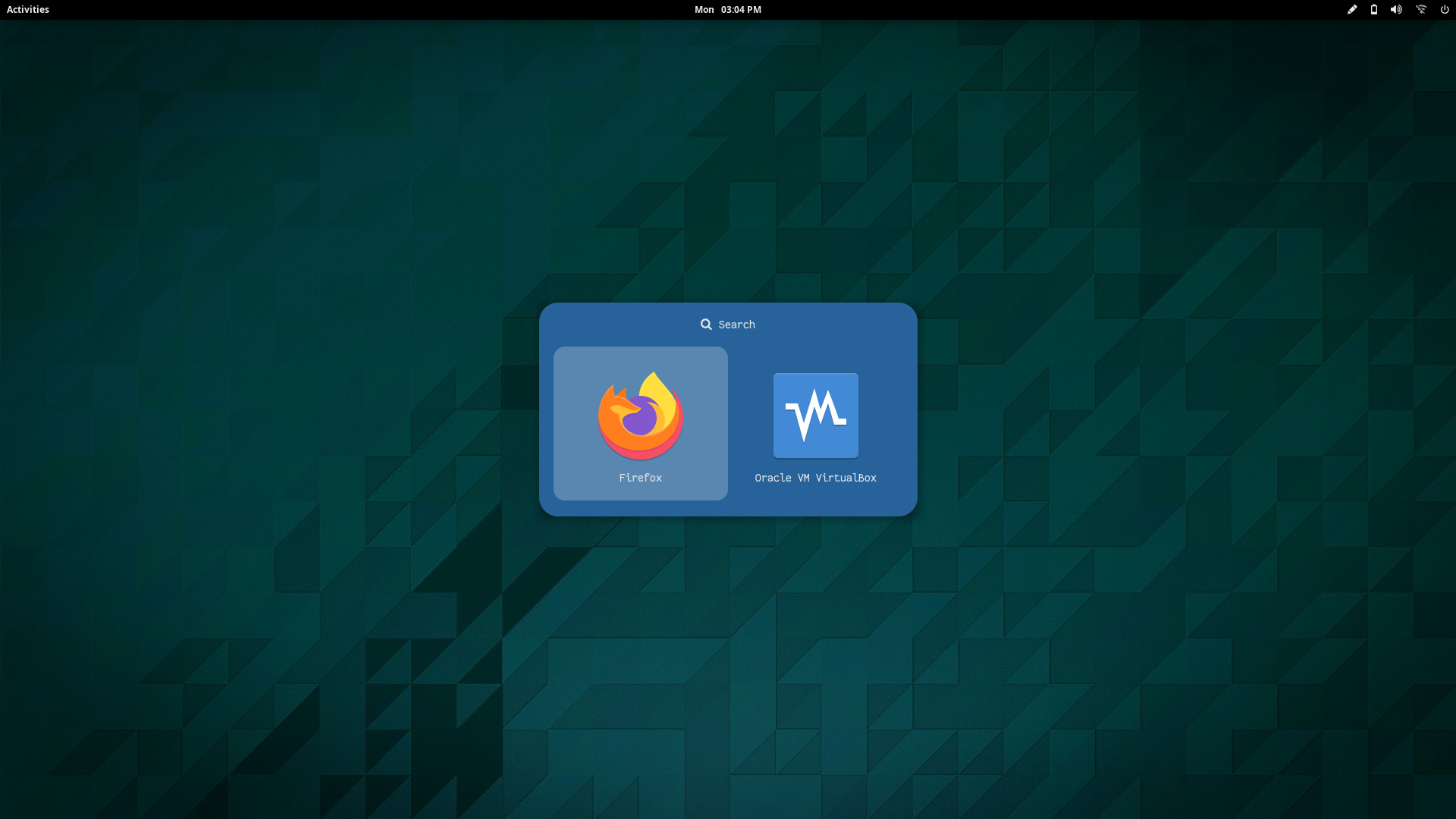Click the magnifying glass search icon
Image resolution: width=1456 pixels, height=819 pixels.
706,325
